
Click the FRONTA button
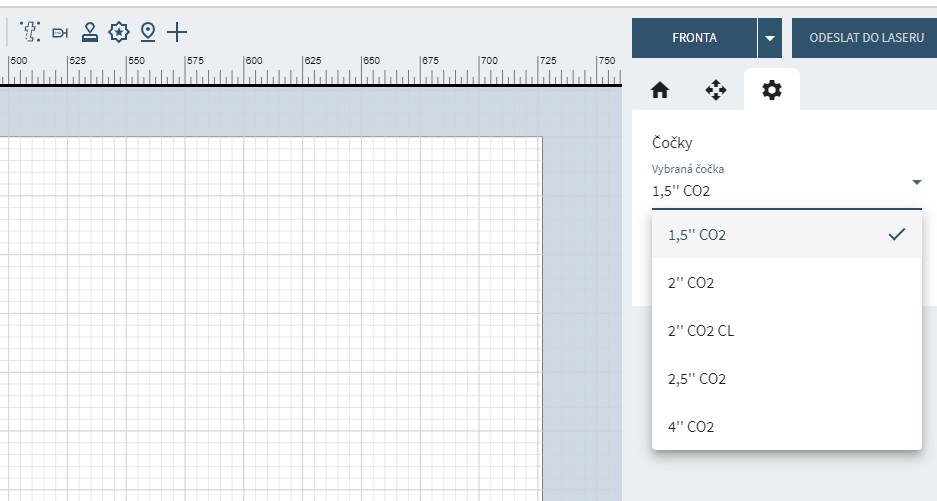pyautogui.click(x=694, y=38)
